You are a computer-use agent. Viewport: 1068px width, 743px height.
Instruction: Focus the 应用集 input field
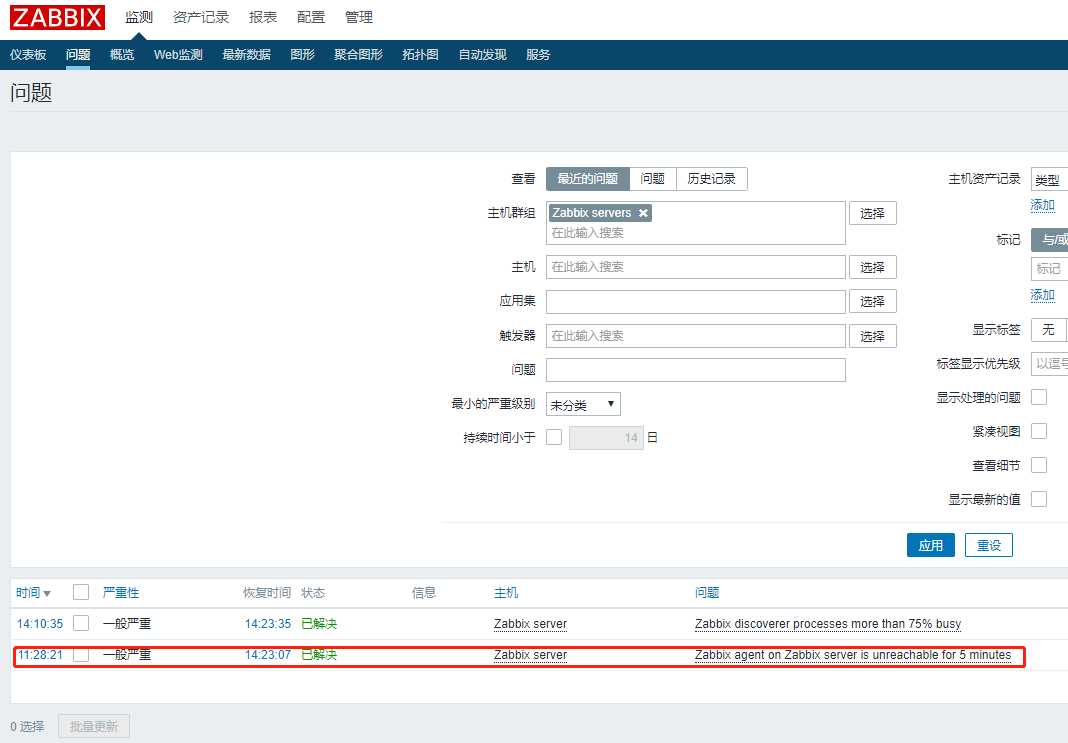695,301
